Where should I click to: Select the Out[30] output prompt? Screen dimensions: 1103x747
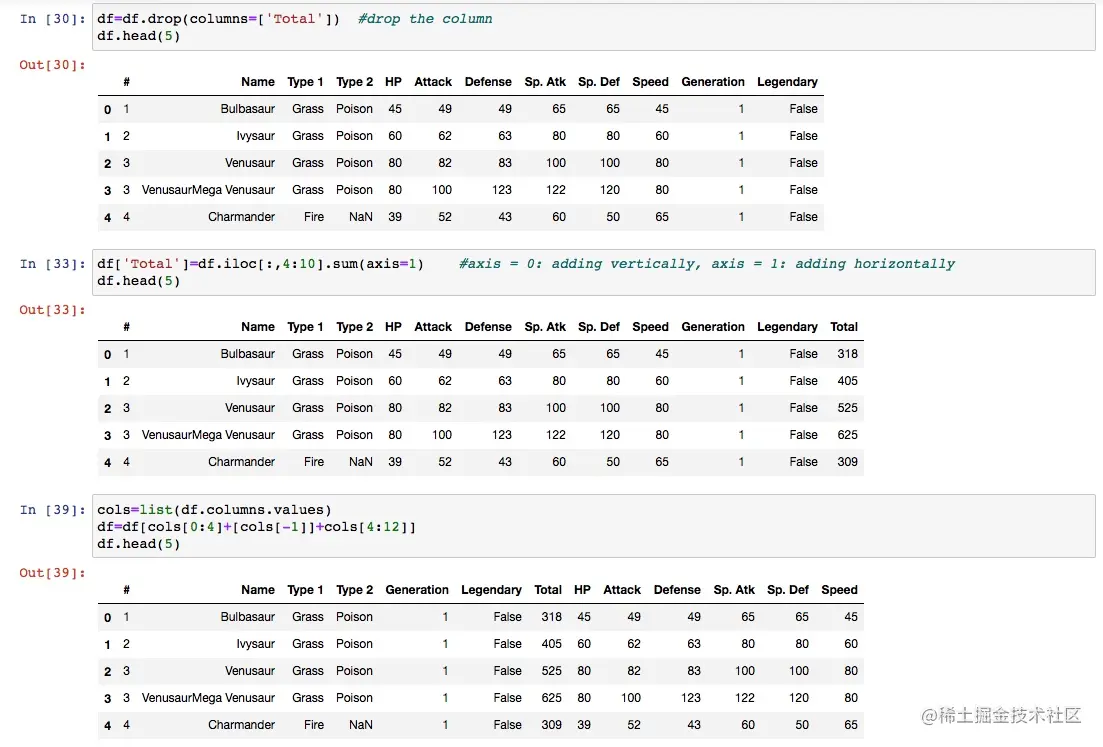tap(52, 65)
